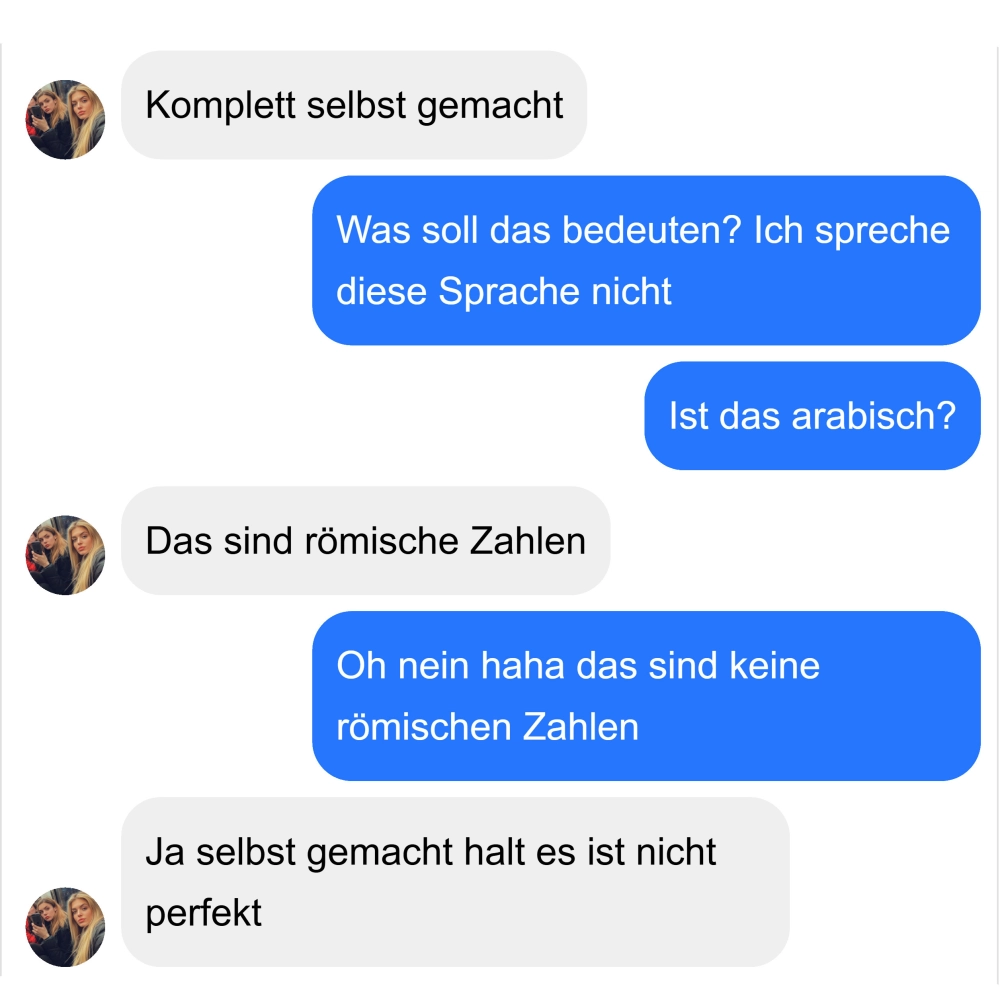Open the avatar beside "Ja selbst gemacht" message
The width and height of the screenshot is (1000, 1000).
point(65,927)
